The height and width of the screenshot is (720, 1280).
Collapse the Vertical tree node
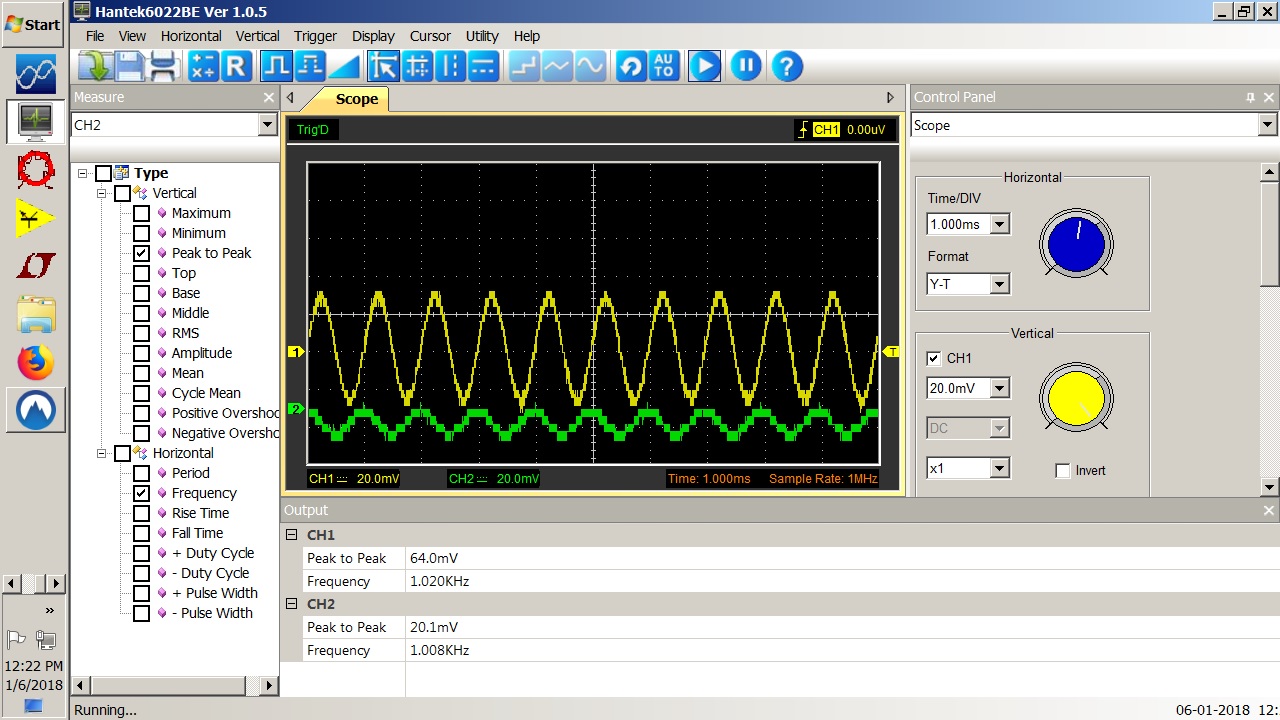102,193
